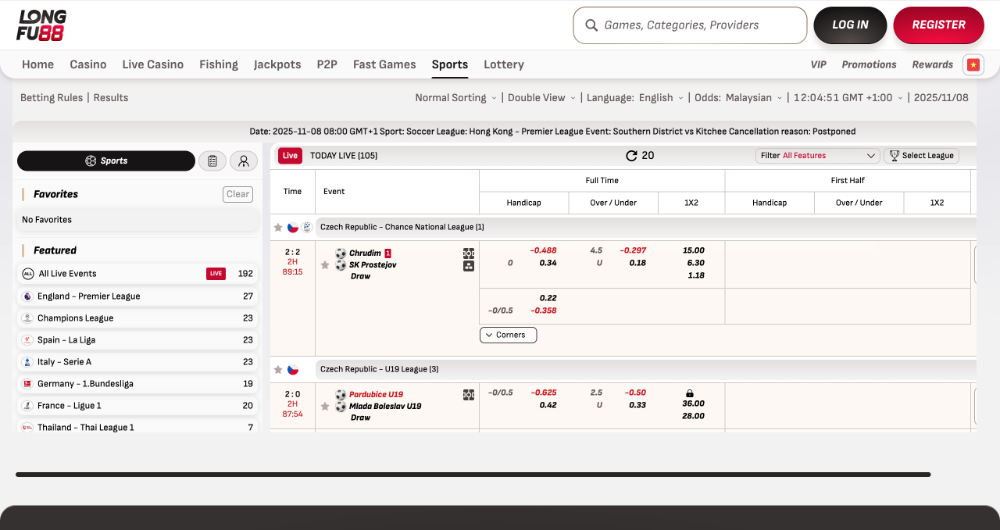Screen dimensions: 1000x530
Task: Click the refresh icon next to 20
Action: point(631,156)
